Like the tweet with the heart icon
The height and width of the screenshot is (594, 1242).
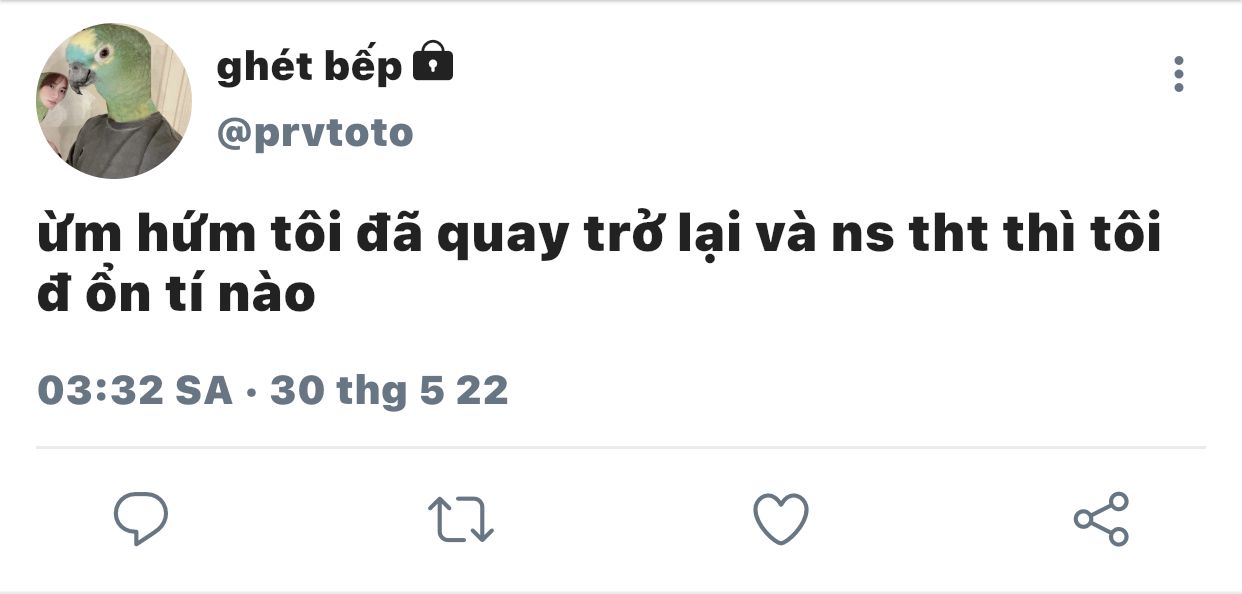(780, 520)
